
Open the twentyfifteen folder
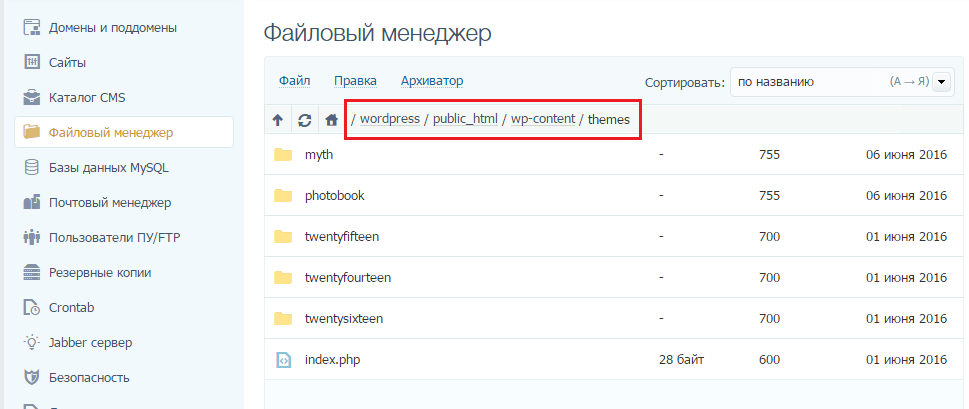click(x=342, y=237)
